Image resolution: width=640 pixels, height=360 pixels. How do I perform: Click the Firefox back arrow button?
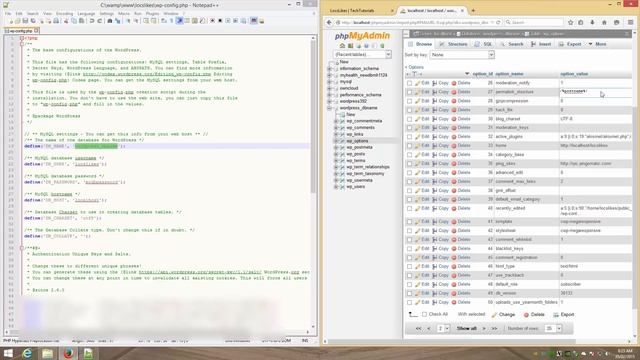pos(329,22)
